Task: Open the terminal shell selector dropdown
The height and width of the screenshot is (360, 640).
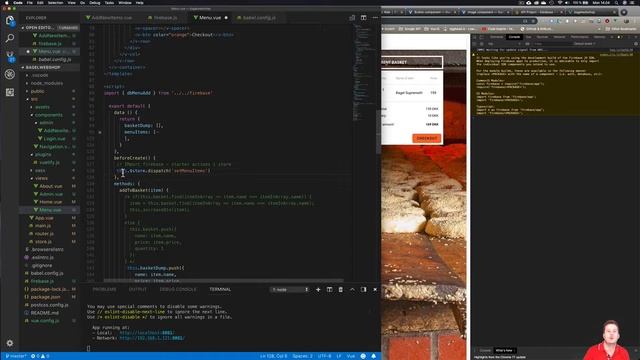Action: pos(290,289)
